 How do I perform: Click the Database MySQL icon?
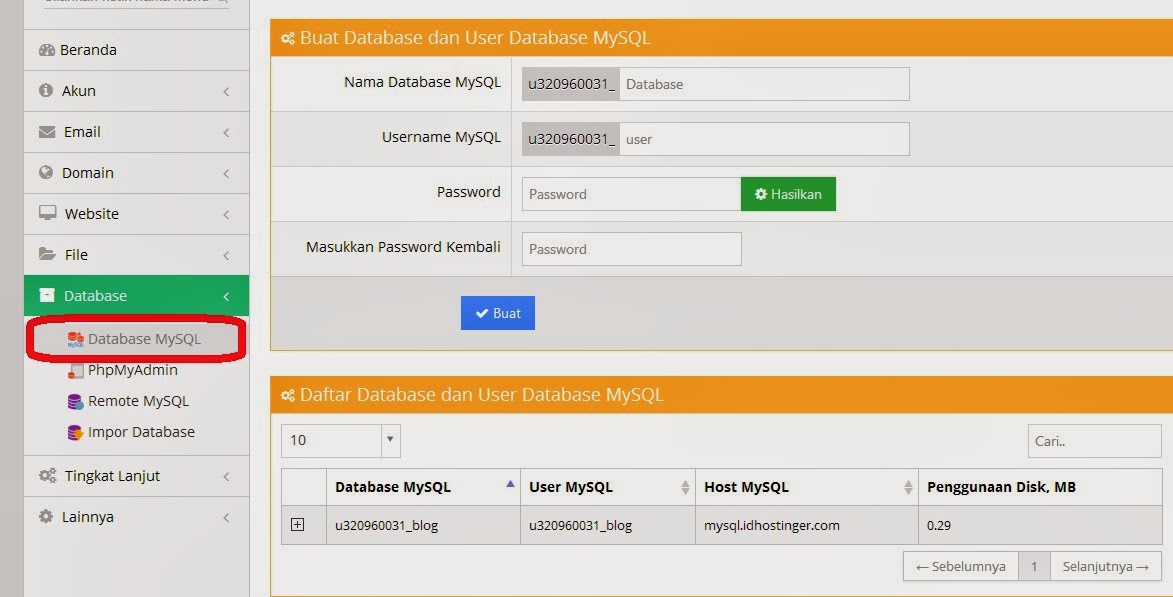coord(76,340)
